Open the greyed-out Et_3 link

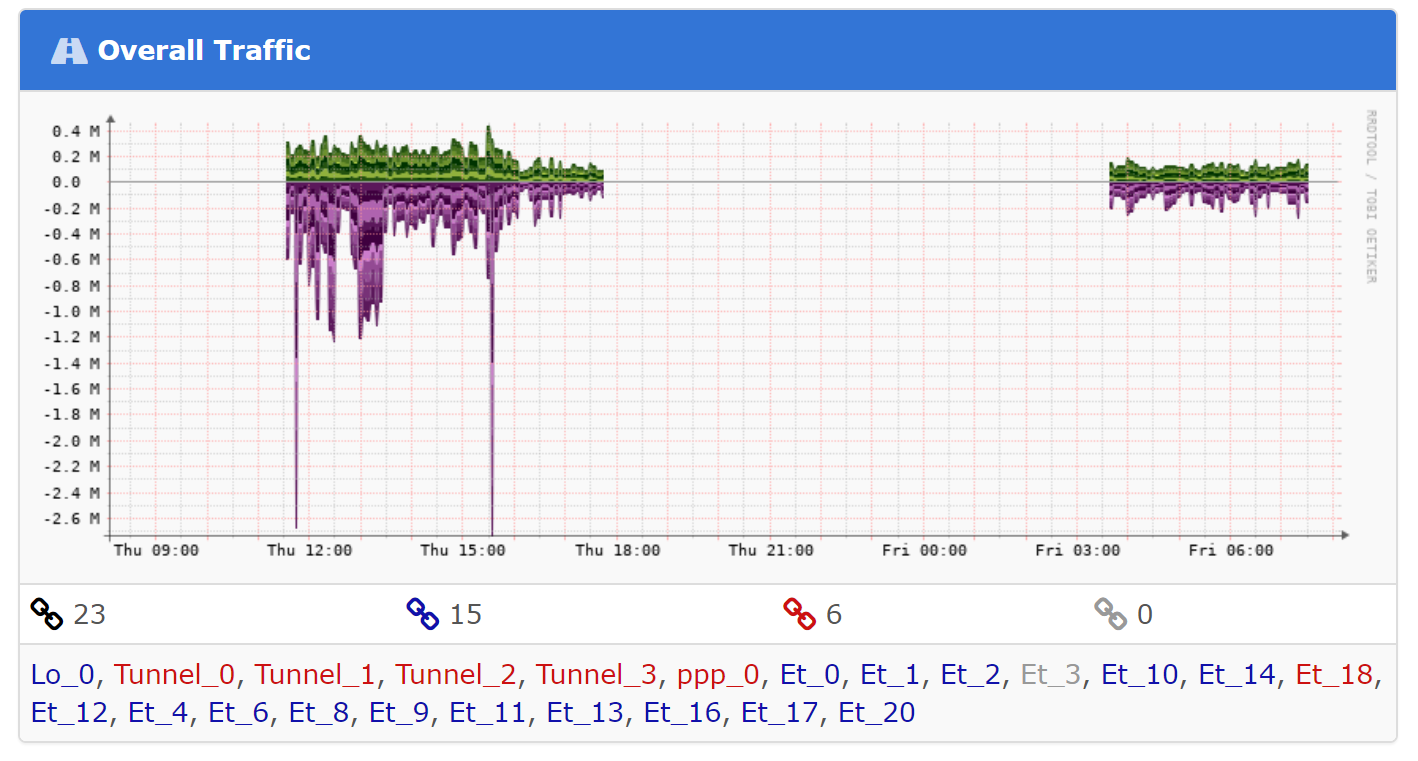pyautogui.click(x=1051, y=675)
